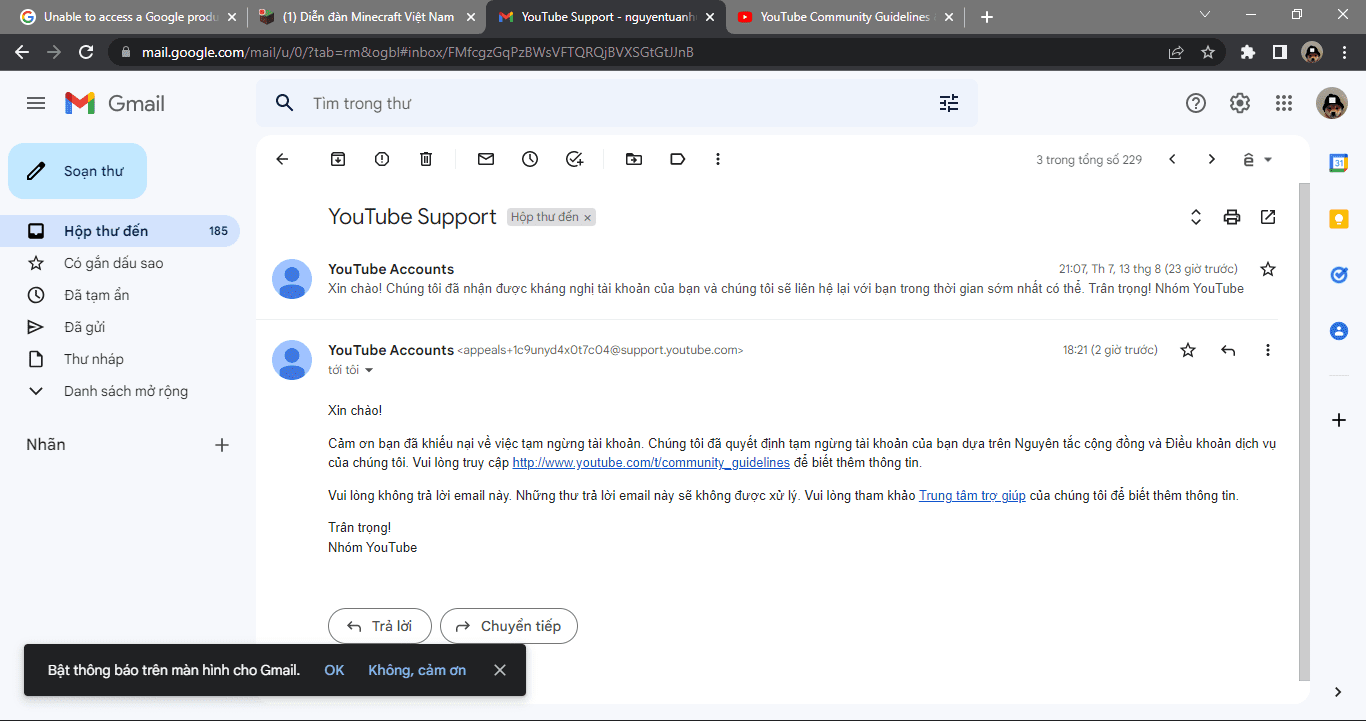
Task: Open the 'Trung tâm trợ giúp' link
Action: pyautogui.click(x=972, y=495)
